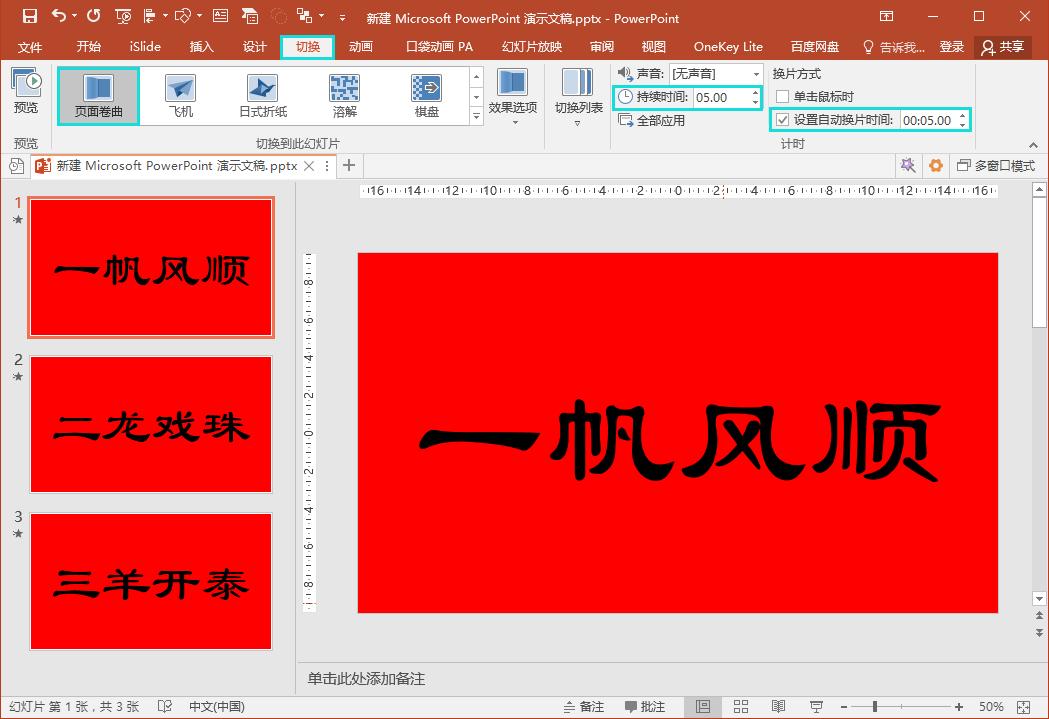This screenshot has width=1049, height=719.
Task: Uncheck 设置自动换片时间 checkbox
Action: [783, 120]
